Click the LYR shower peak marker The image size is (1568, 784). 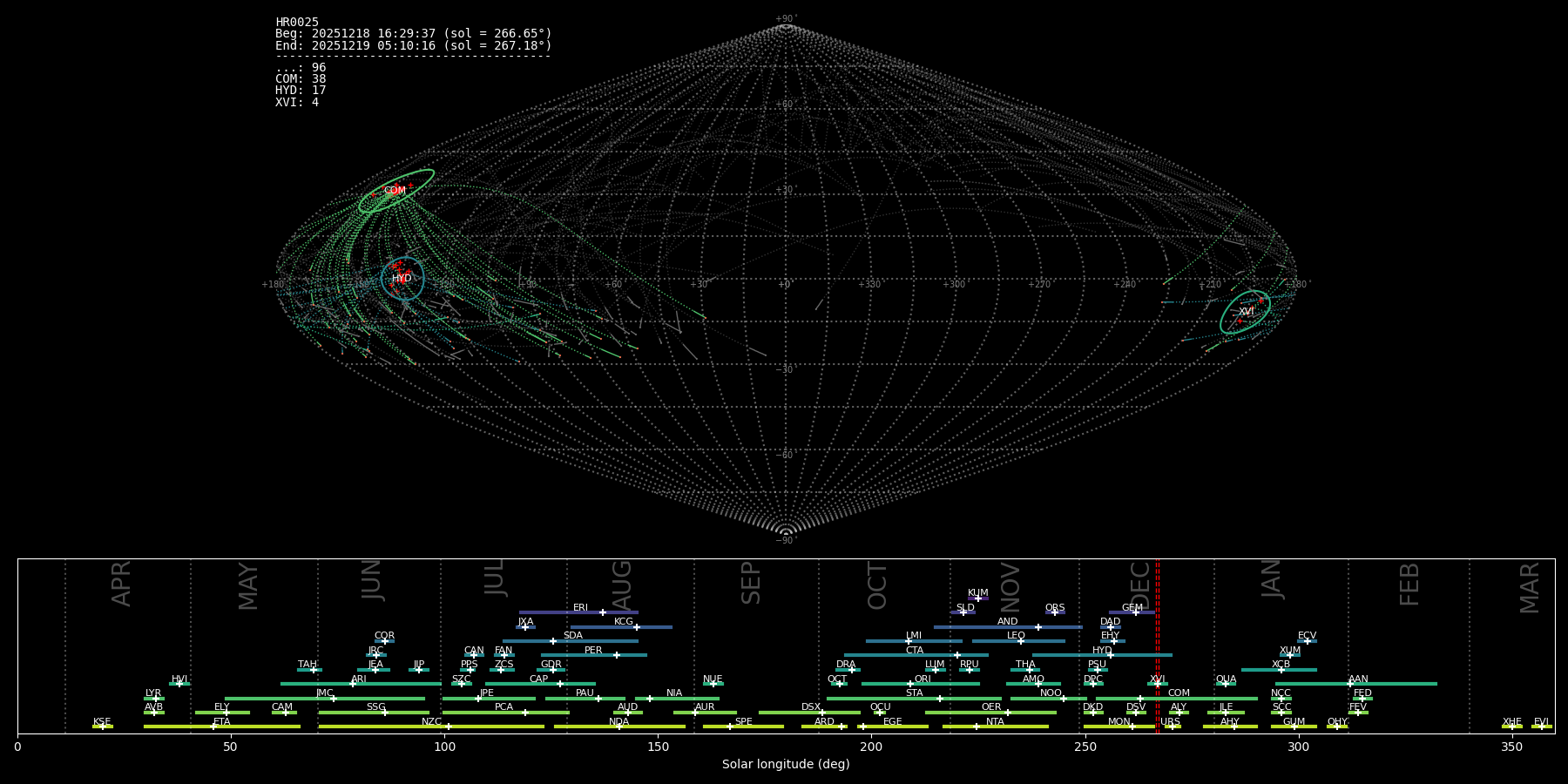(x=156, y=699)
